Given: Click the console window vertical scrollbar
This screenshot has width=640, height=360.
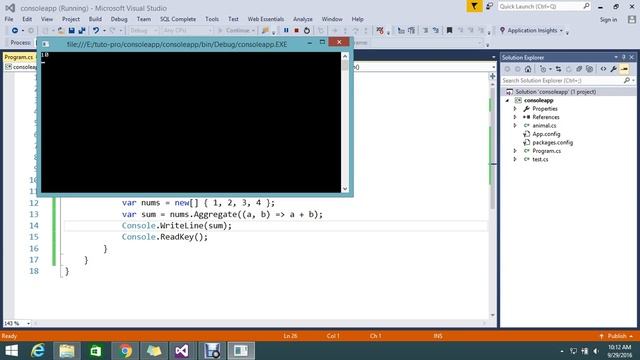Looking at the screenshot, I should coord(345,122).
